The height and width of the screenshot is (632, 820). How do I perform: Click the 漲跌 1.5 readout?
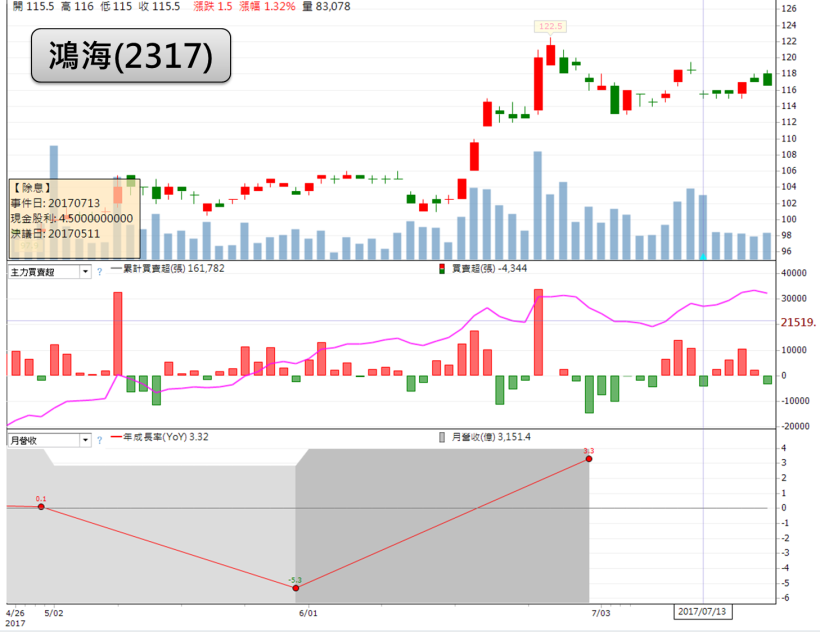(x=213, y=7)
